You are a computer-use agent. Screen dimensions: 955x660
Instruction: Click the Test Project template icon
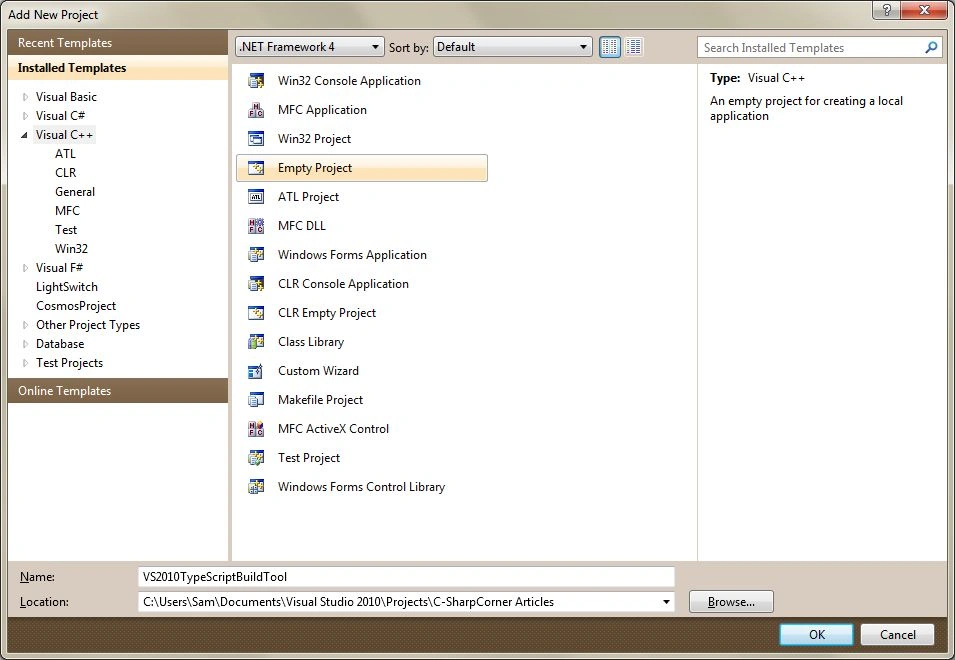[x=256, y=458]
